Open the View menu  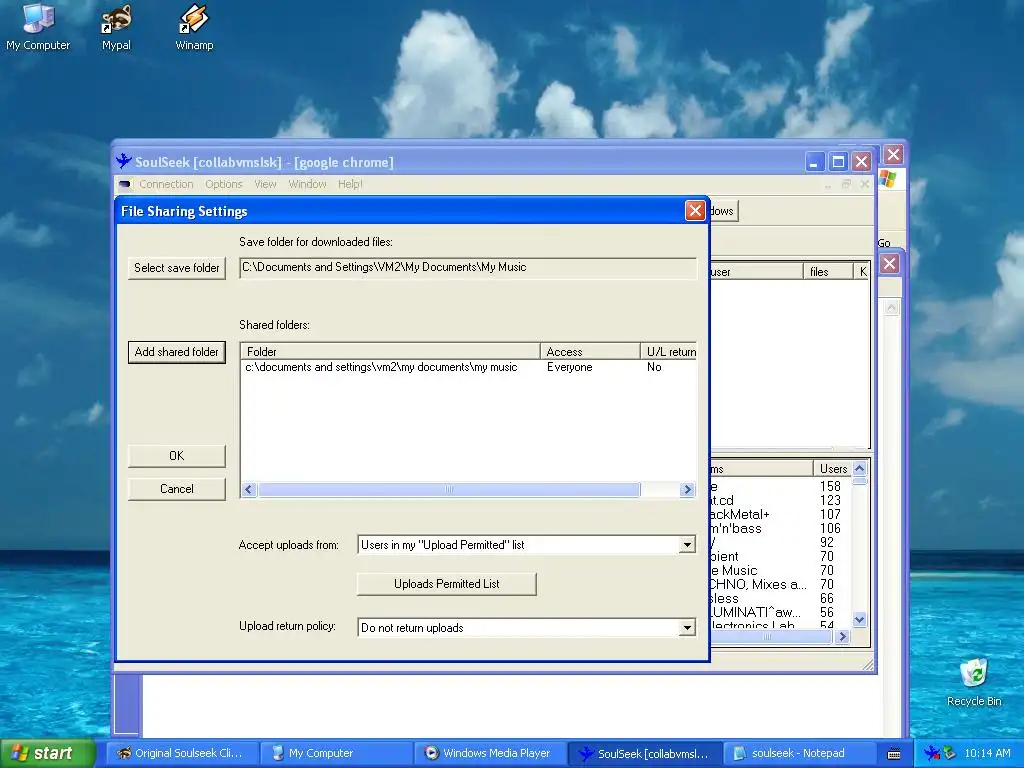coord(265,184)
